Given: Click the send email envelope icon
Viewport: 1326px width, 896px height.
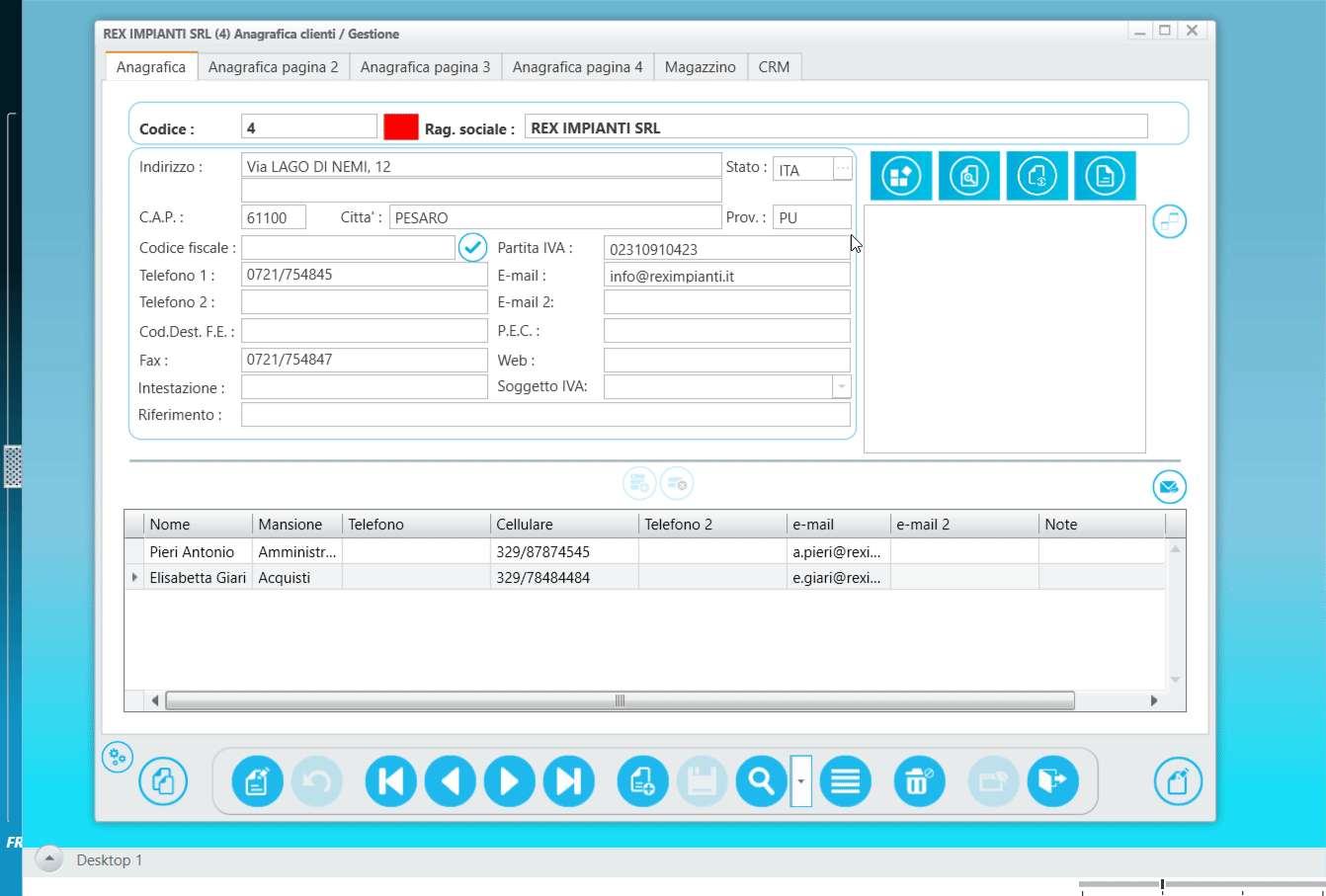Looking at the screenshot, I should pyautogui.click(x=1170, y=487).
